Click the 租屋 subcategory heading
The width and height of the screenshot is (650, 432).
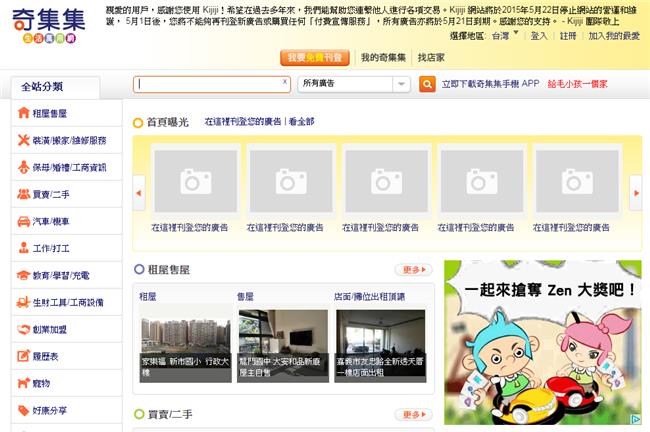[x=148, y=296]
